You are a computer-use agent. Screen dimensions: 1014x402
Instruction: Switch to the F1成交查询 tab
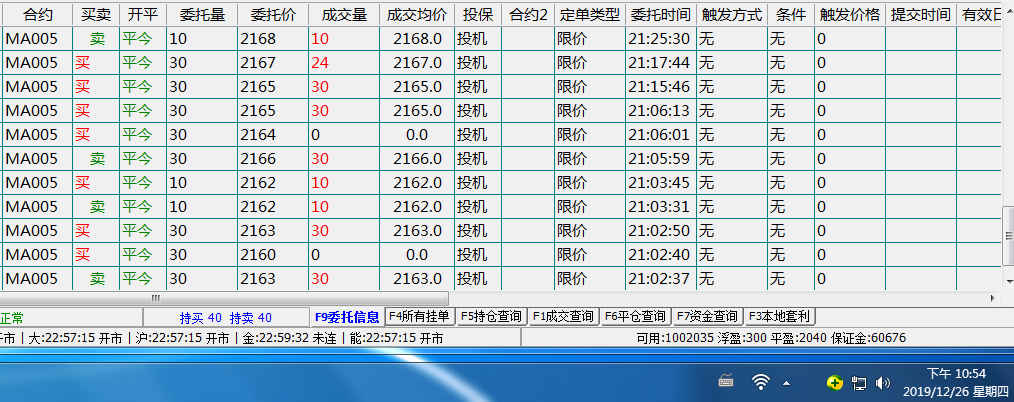[563, 316]
